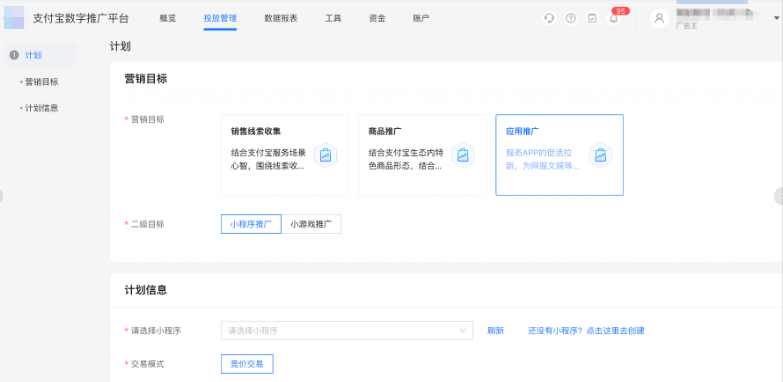Viewport: 783px width, 382px height.
Task: Click icon on 销售线索收集 card
Action: click(x=325, y=155)
